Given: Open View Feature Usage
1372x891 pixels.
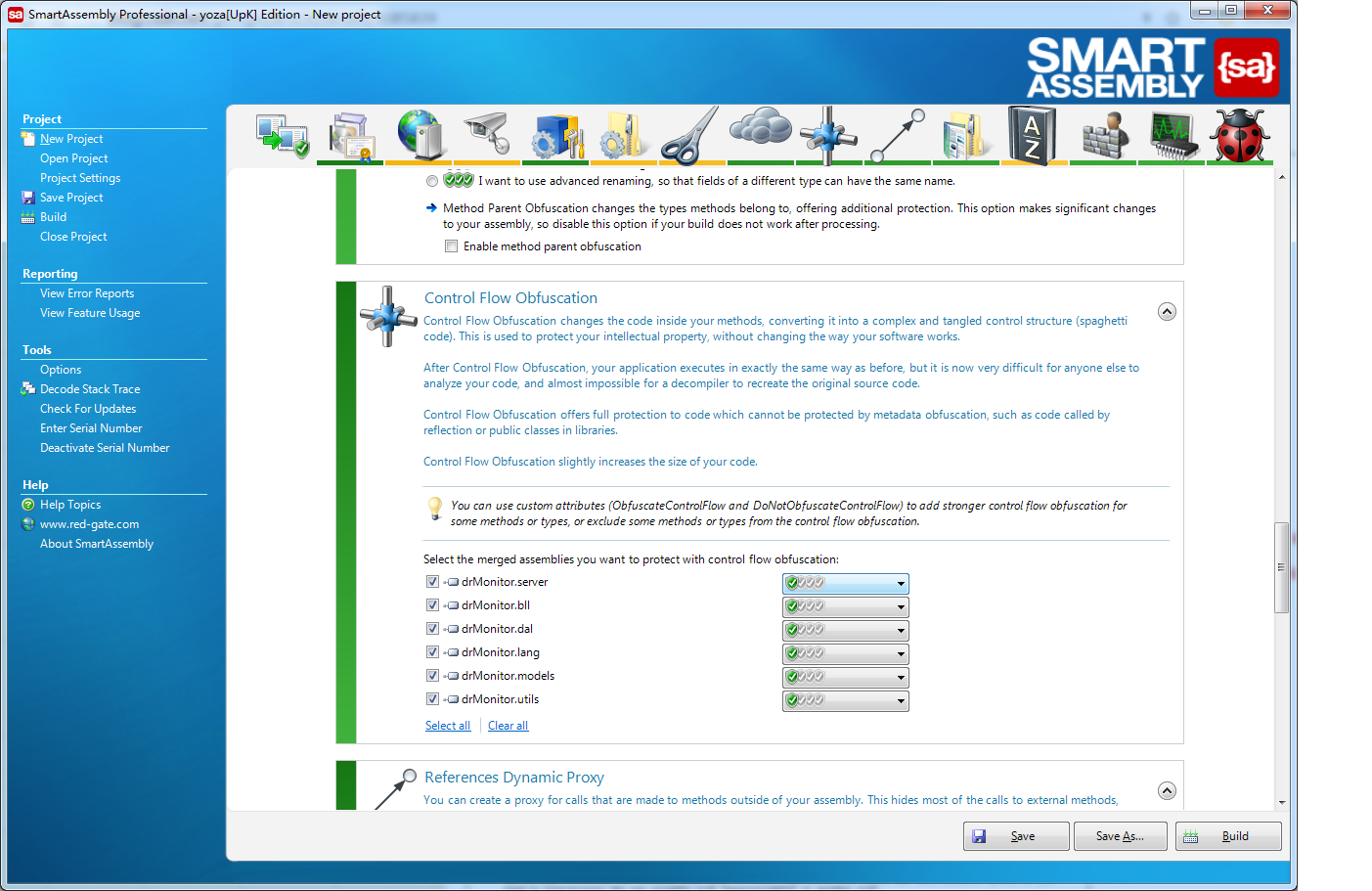Looking at the screenshot, I should (x=90, y=313).
